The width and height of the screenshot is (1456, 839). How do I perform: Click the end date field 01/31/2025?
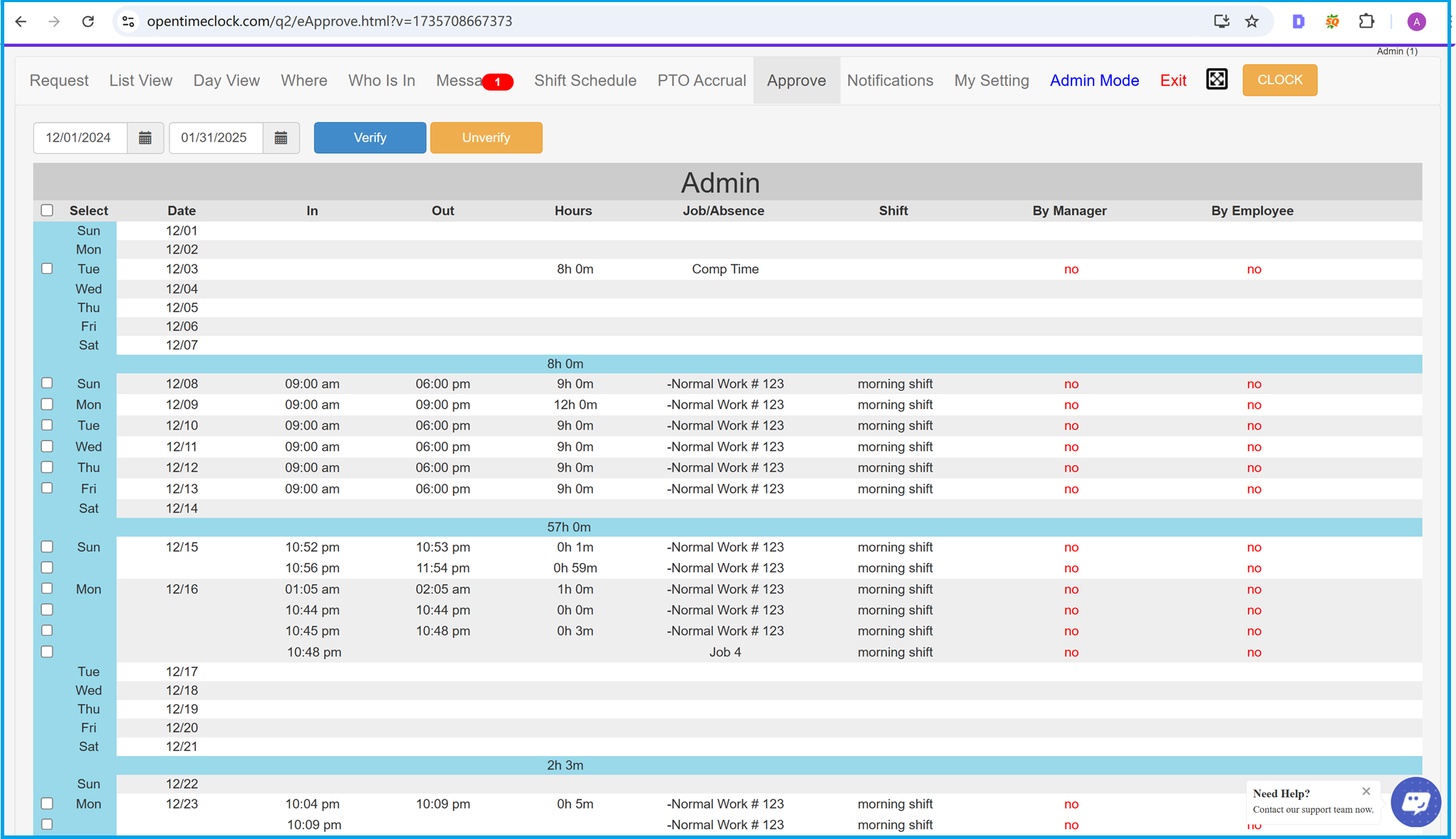[216, 138]
